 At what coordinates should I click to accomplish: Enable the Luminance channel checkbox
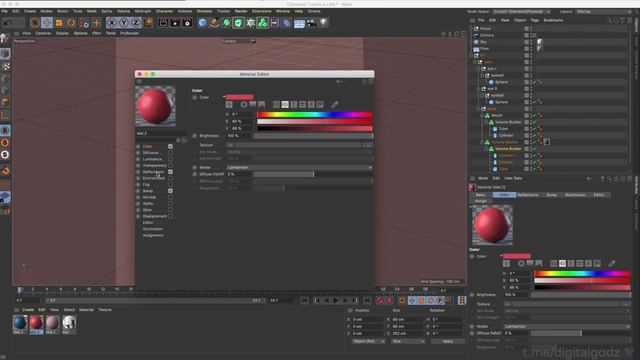click(x=170, y=159)
